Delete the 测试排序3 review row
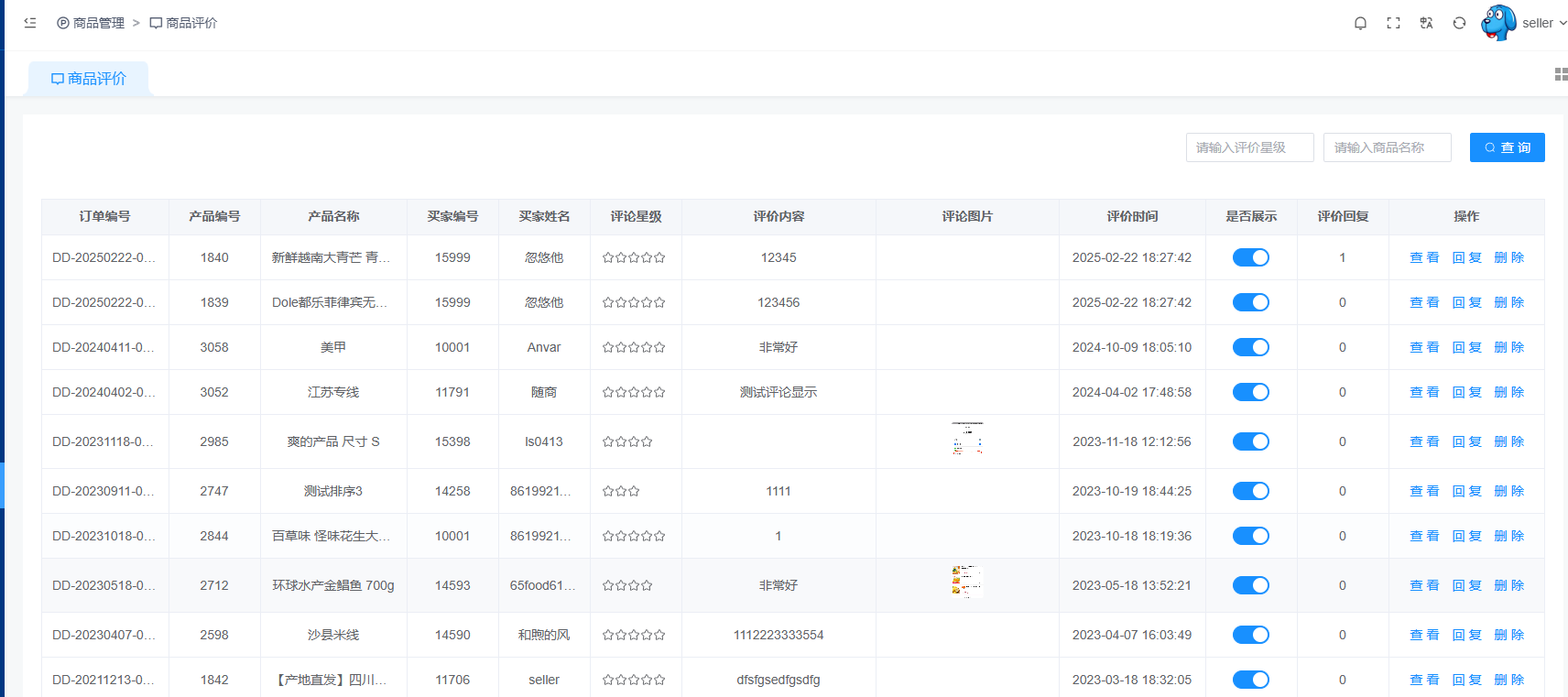This screenshot has width=1568, height=697. coord(1508,491)
